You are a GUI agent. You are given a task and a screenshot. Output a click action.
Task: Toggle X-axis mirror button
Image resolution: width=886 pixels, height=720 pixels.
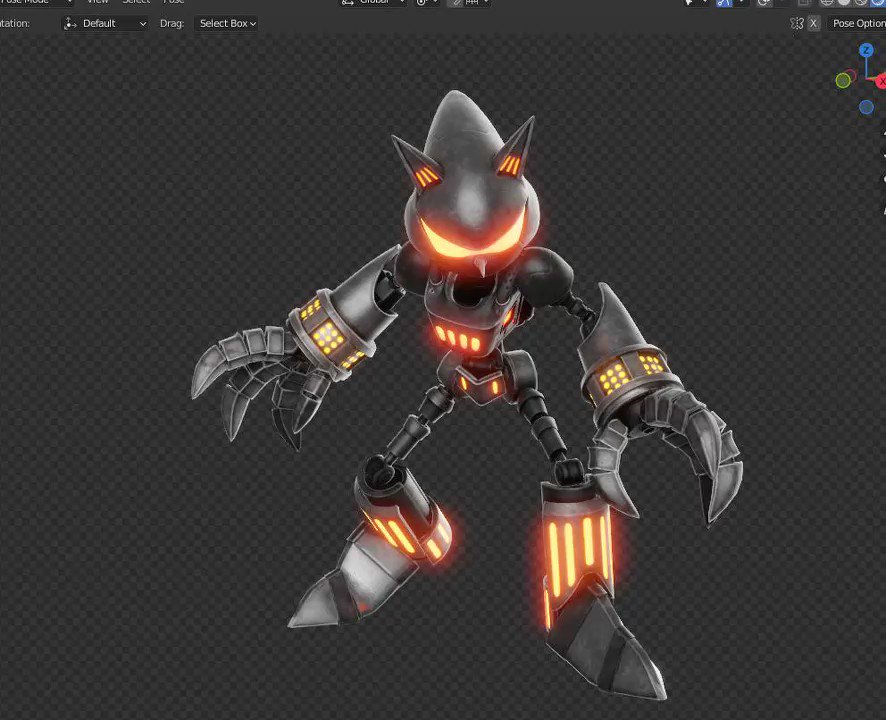pos(813,23)
